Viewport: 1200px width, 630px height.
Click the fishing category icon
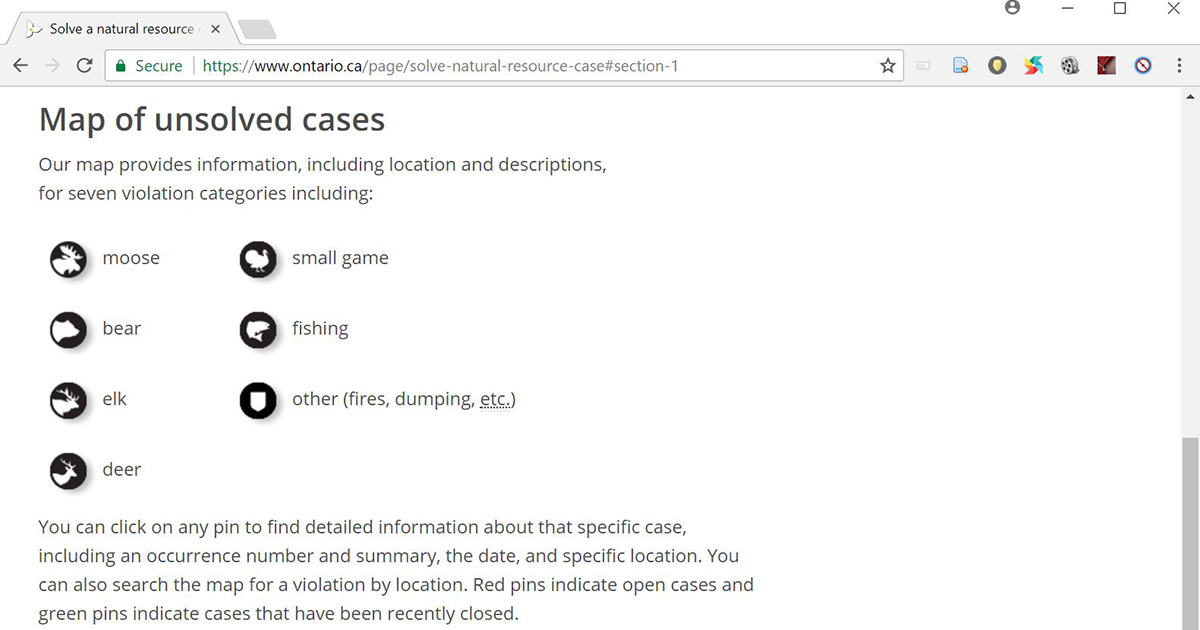(258, 329)
